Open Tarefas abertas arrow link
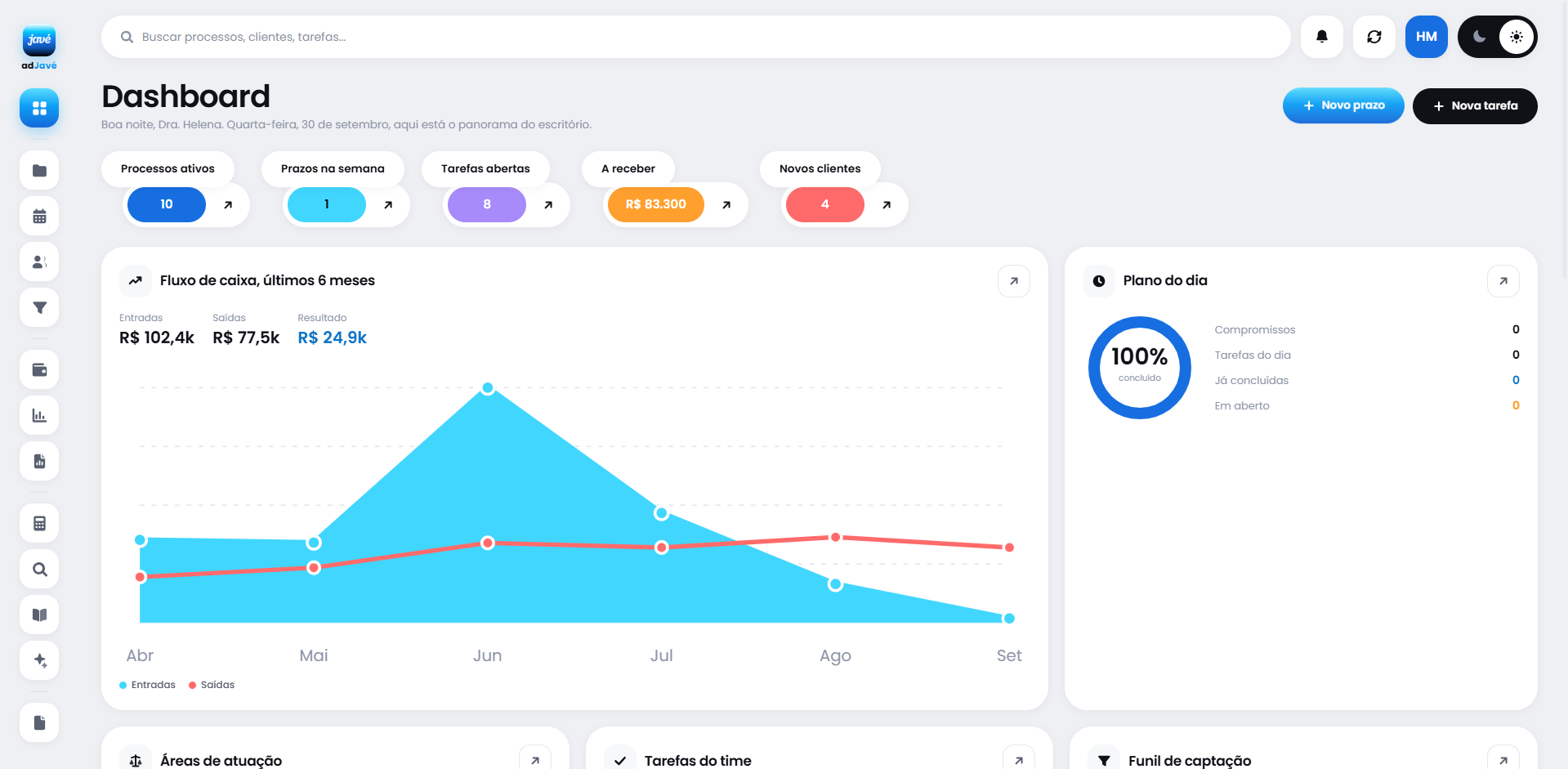The width and height of the screenshot is (1568, 769). pyautogui.click(x=548, y=204)
